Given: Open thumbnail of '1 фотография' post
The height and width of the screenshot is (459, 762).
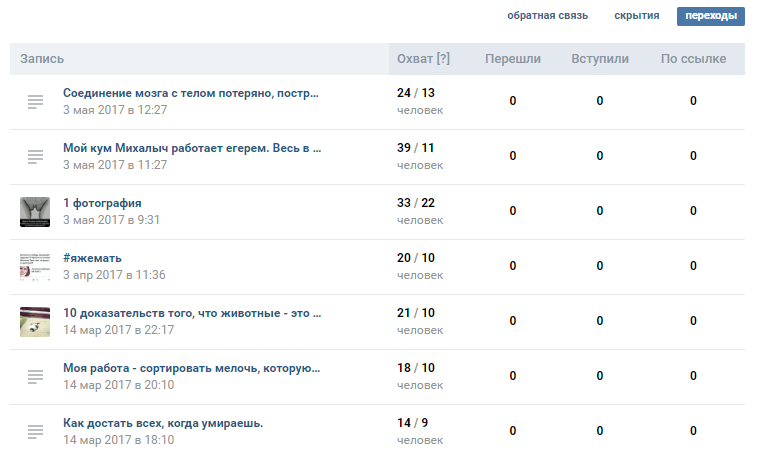Looking at the screenshot, I should point(35,211).
